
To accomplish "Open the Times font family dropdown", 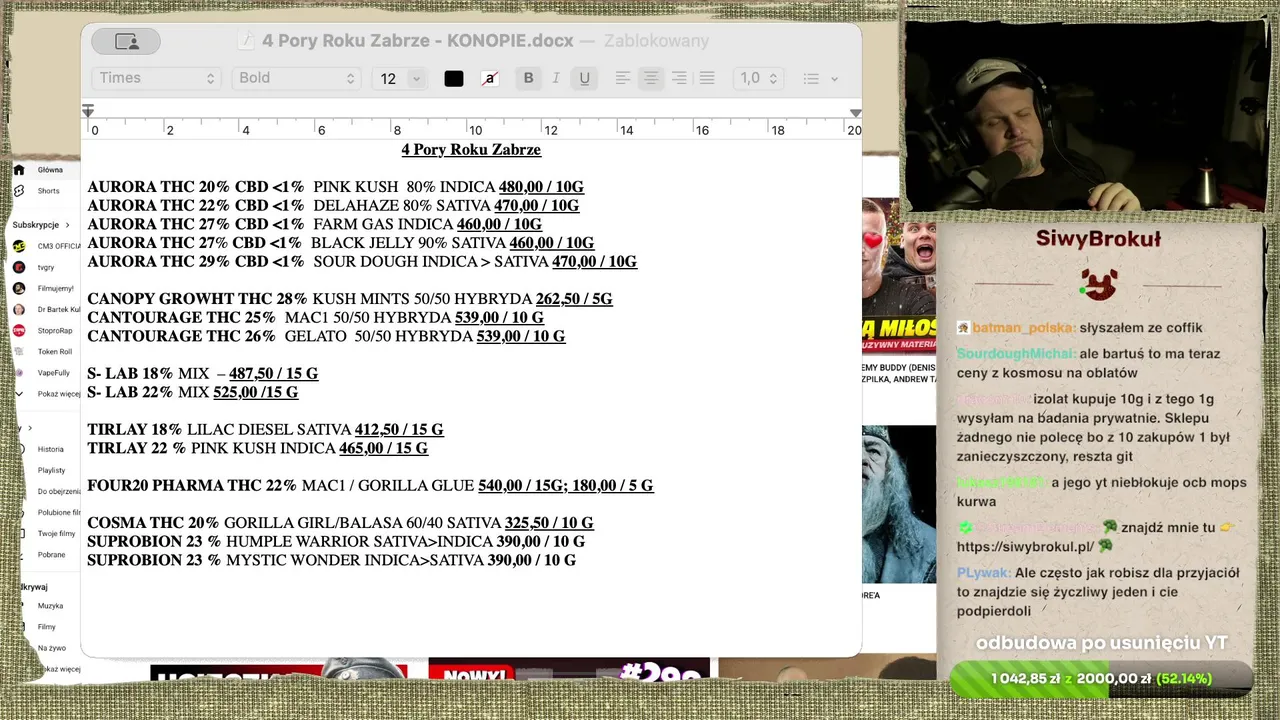I will (x=156, y=78).
